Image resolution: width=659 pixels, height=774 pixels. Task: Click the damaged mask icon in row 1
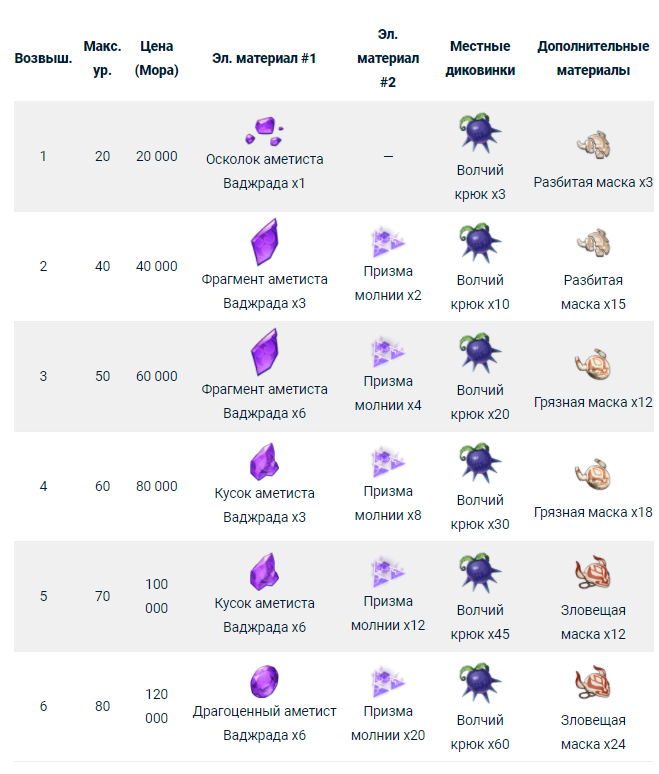[x=593, y=144]
